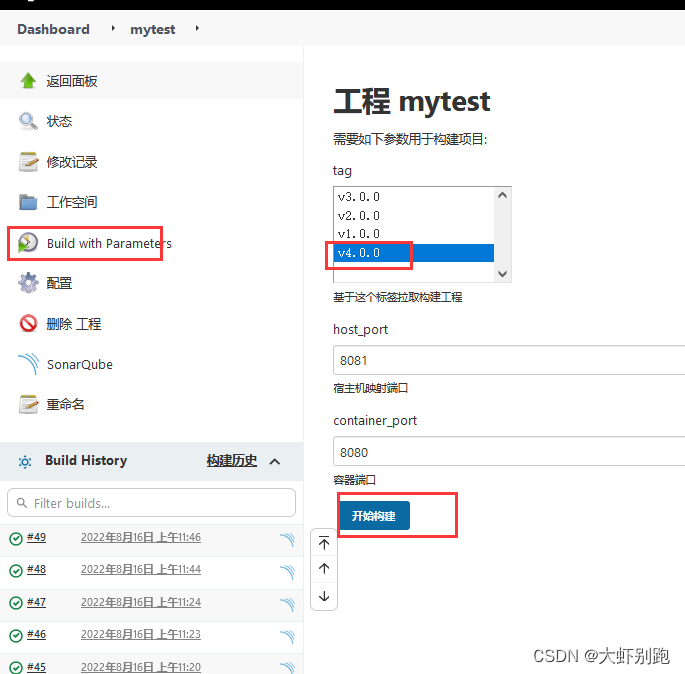Open Status via the magnifier icon
Viewport: 685px width, 674px height.
click(x=28, y=121)
